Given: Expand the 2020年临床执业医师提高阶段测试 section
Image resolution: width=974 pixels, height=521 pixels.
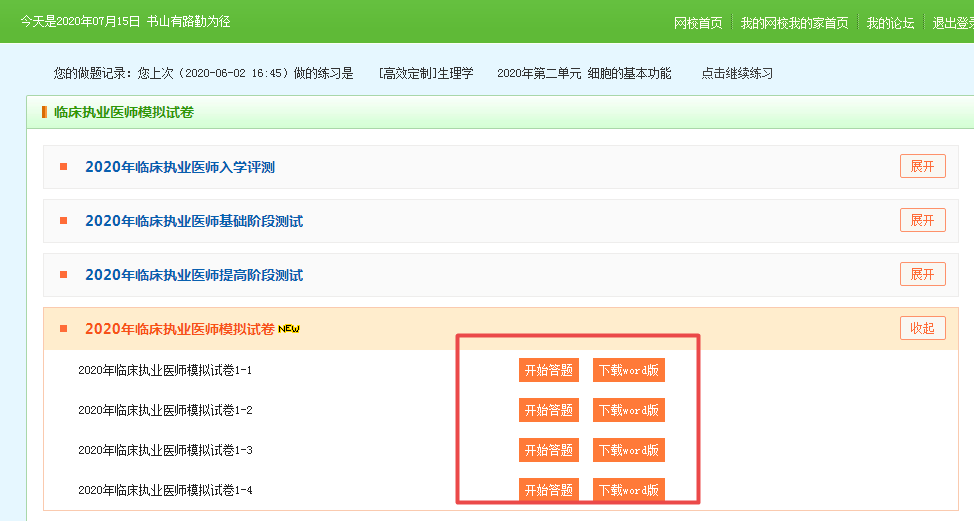Looking at the screenshot, I should click(x=922, y=274).
